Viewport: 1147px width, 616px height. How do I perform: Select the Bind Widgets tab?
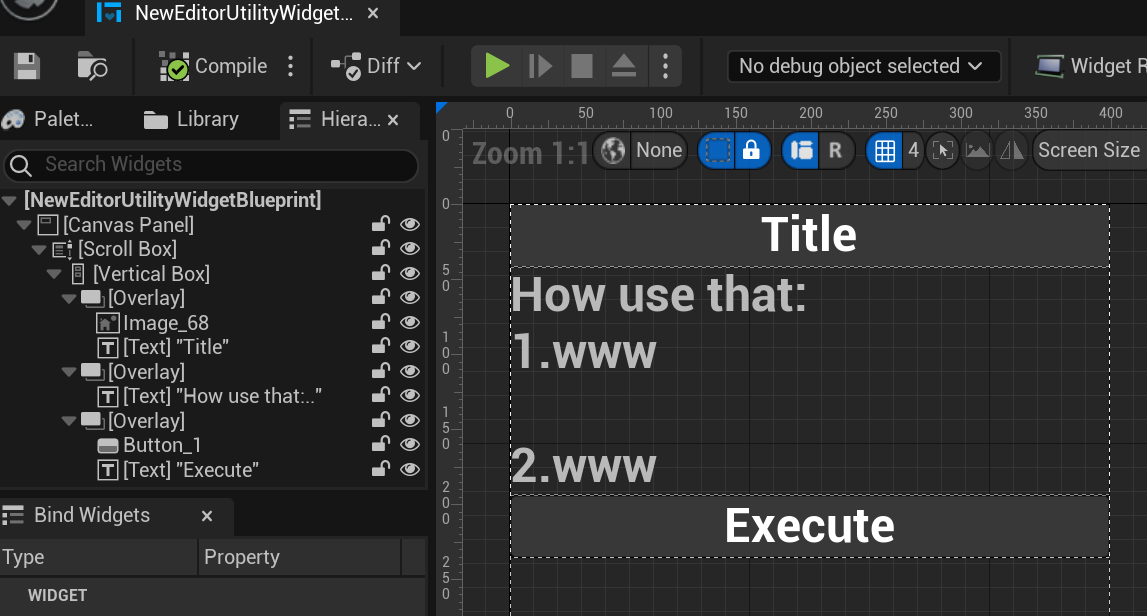point(91,515)
